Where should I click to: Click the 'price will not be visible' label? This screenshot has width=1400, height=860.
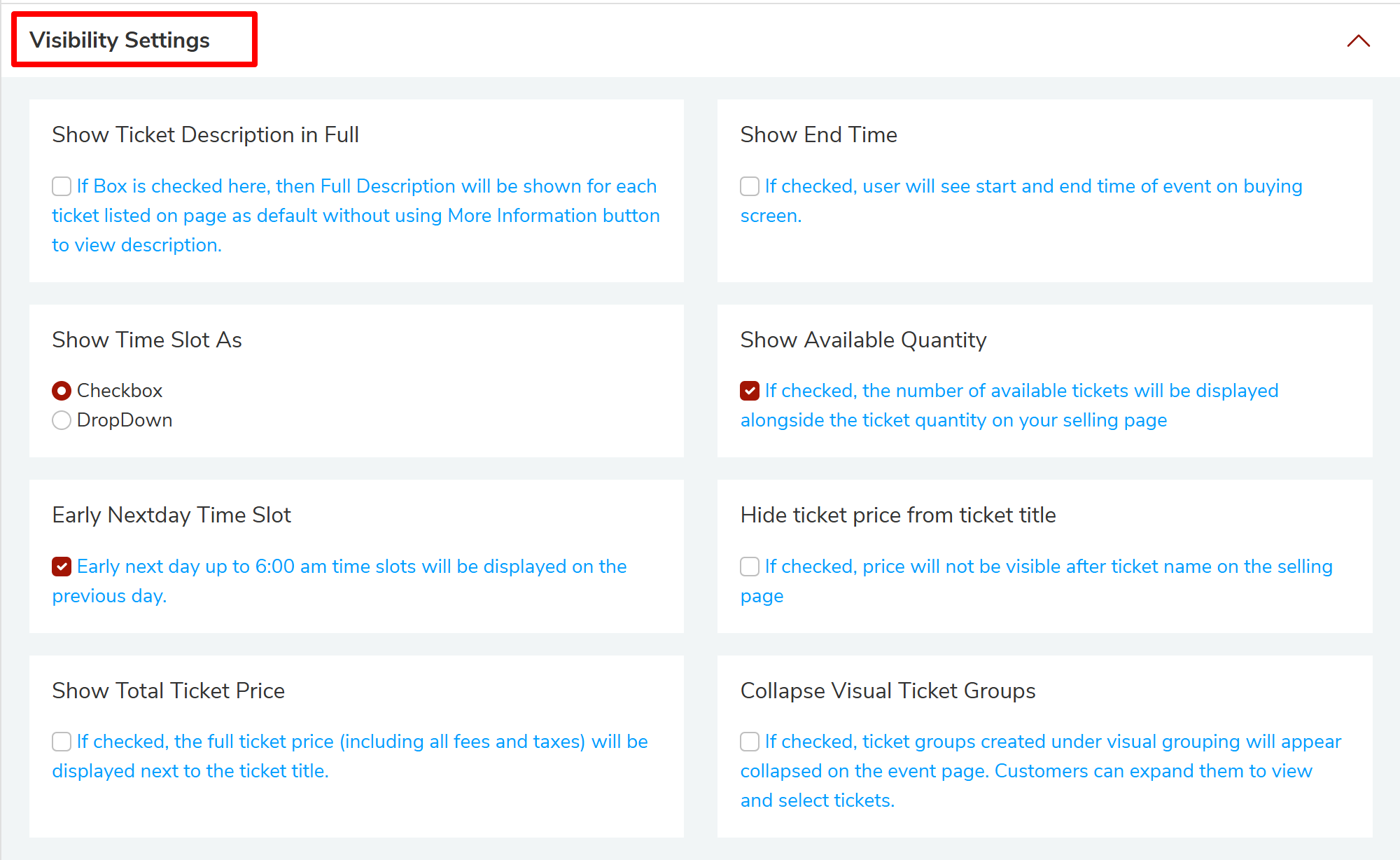tap(1048, 567)
